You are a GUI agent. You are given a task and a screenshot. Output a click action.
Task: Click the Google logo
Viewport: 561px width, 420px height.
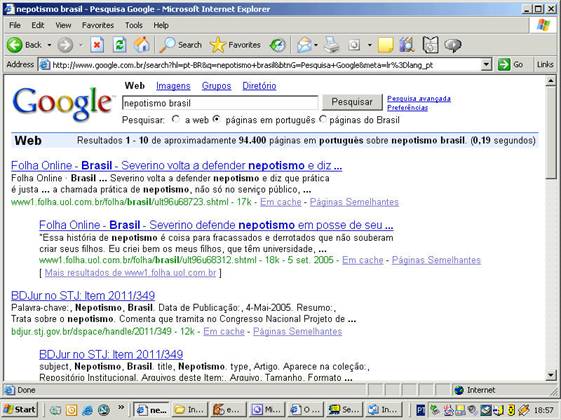(62, 103)
